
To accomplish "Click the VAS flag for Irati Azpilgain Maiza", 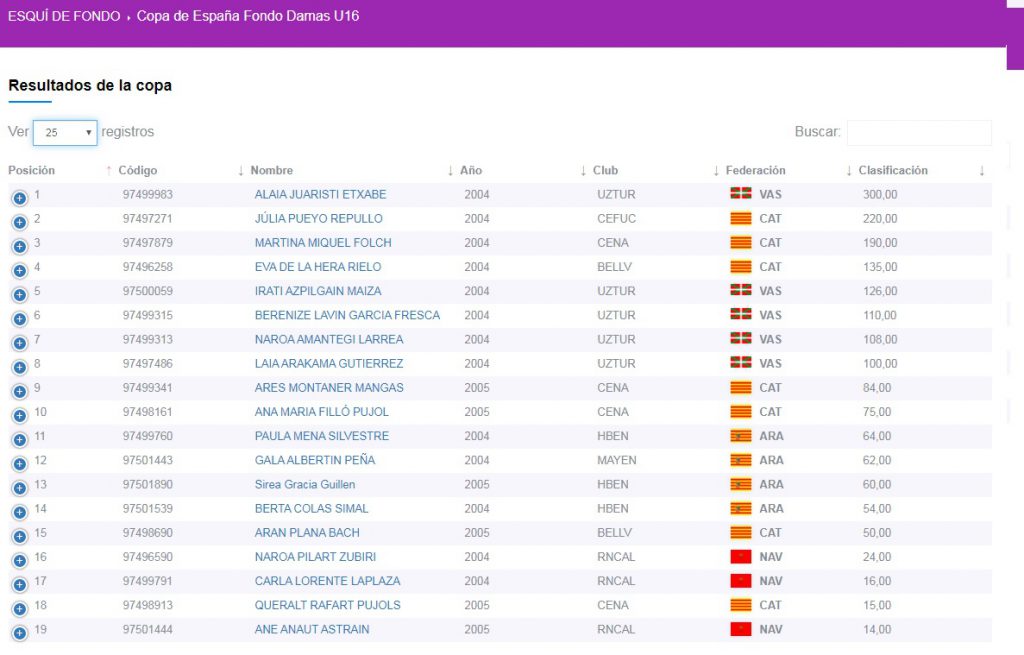I will (741, 291).
